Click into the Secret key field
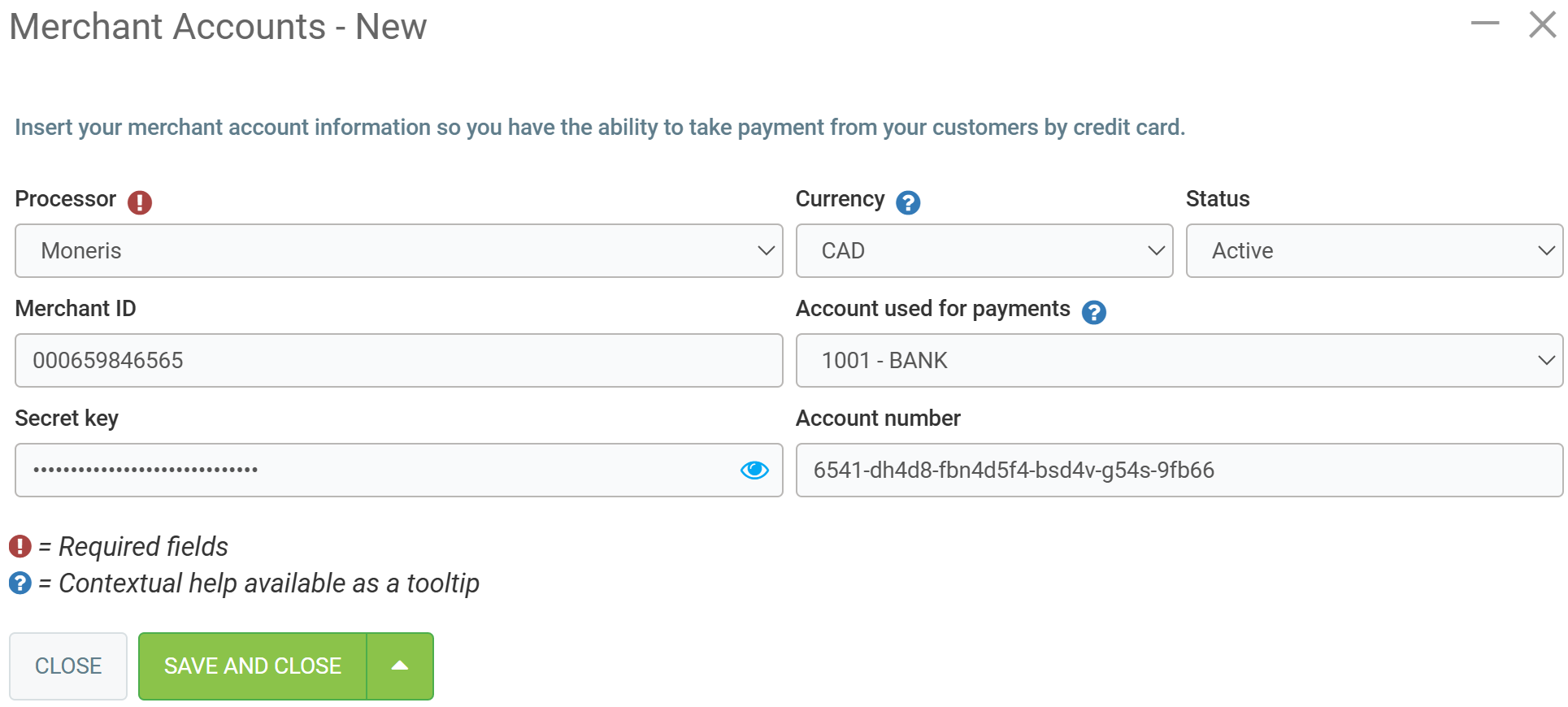Viewport: 1568px width, 707px height. [374, 470]
